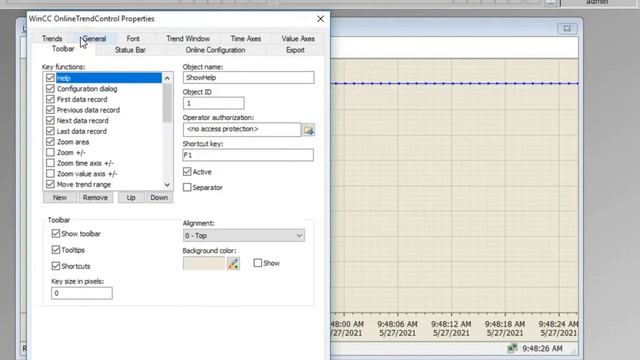Toggle Shortcuts checkbox
This screenshot has width=640, height=360.
click(56, 266)
